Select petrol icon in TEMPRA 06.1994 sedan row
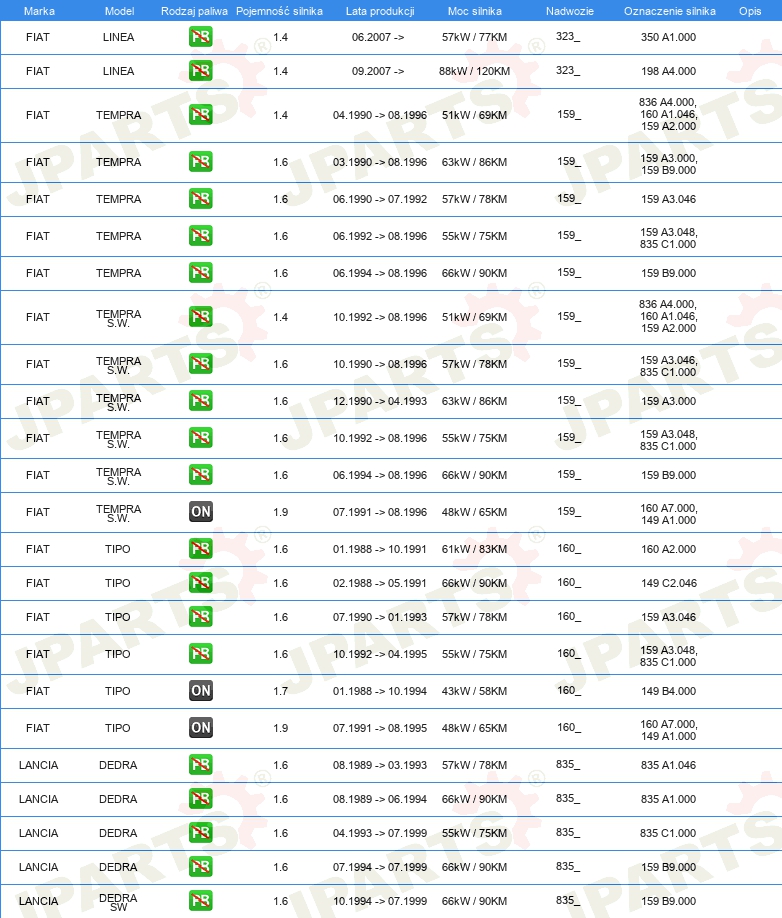 coord(200,273)
